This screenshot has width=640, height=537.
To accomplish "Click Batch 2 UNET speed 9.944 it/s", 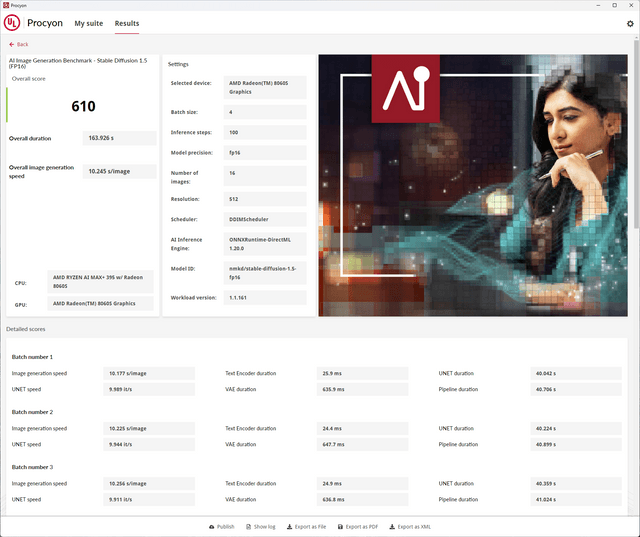I will [149, 444].
